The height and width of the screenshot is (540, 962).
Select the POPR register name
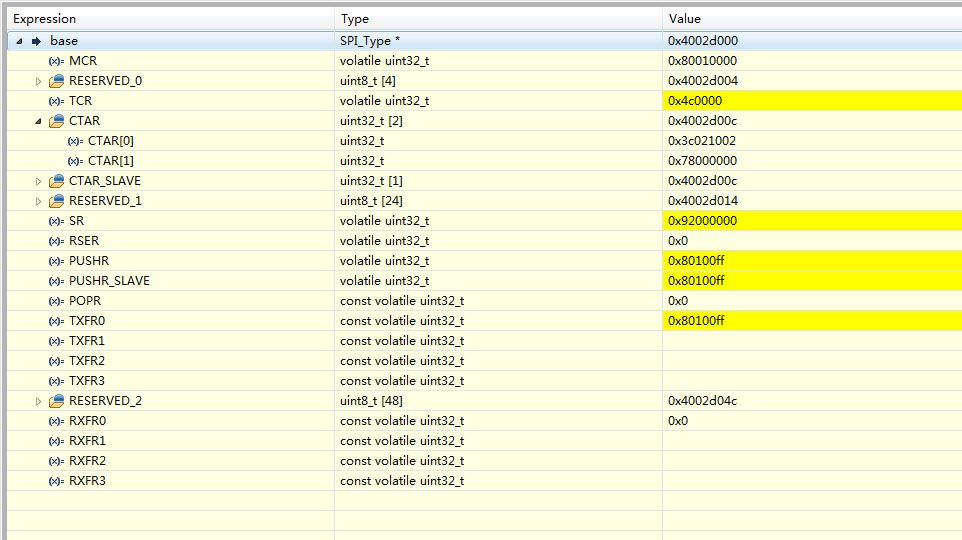click(x=85, y=301)
